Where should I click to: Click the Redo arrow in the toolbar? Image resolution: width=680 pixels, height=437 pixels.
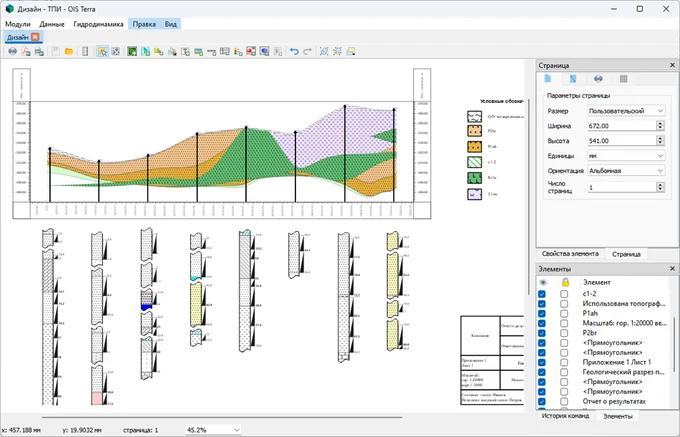(x=308, y=51)
